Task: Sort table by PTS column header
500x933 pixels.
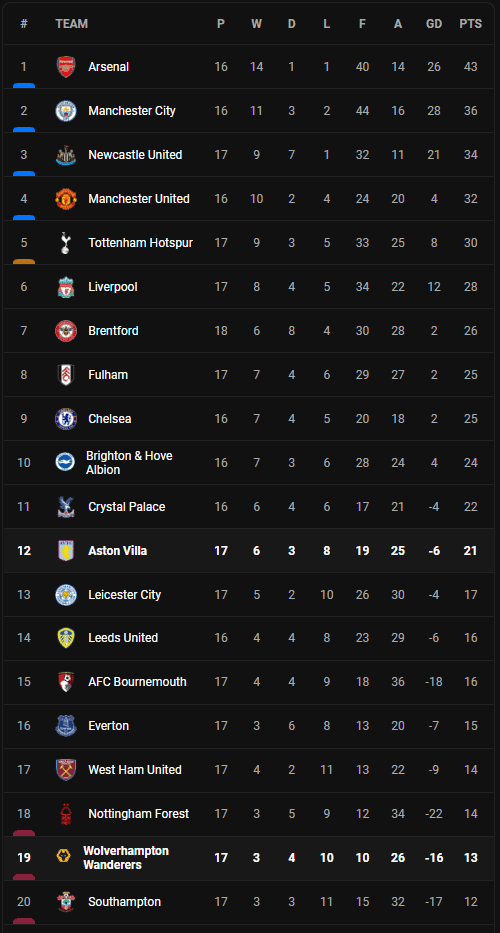Action: 470,24
